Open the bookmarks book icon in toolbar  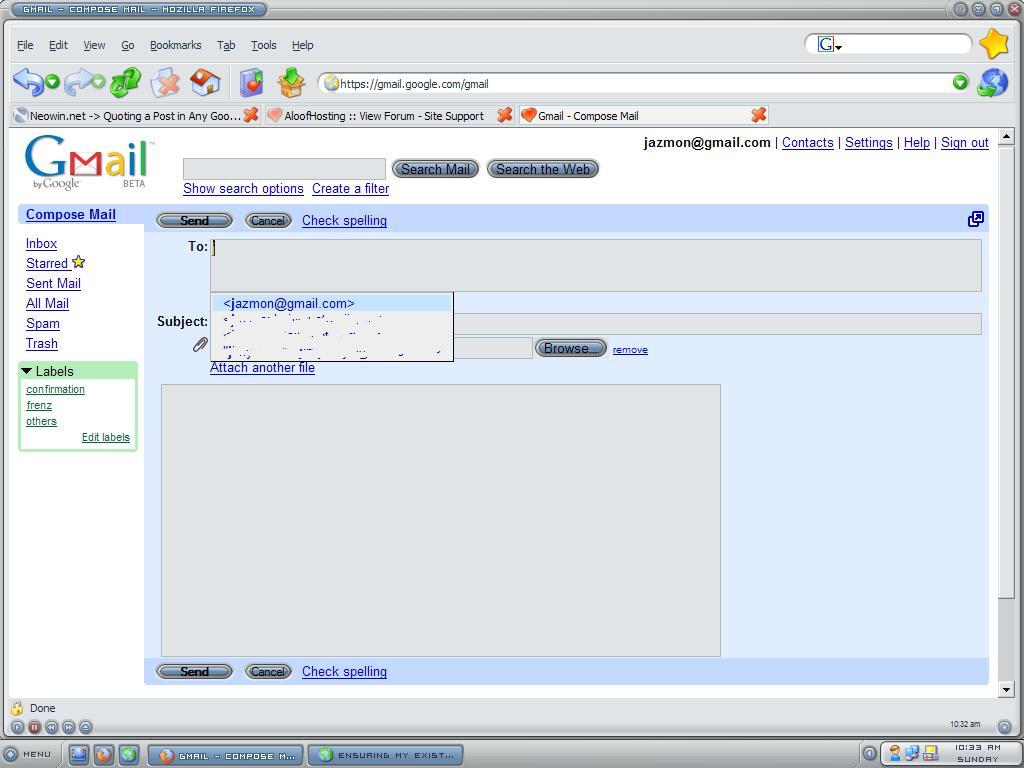pyautogui.click(x=251, y=83)
